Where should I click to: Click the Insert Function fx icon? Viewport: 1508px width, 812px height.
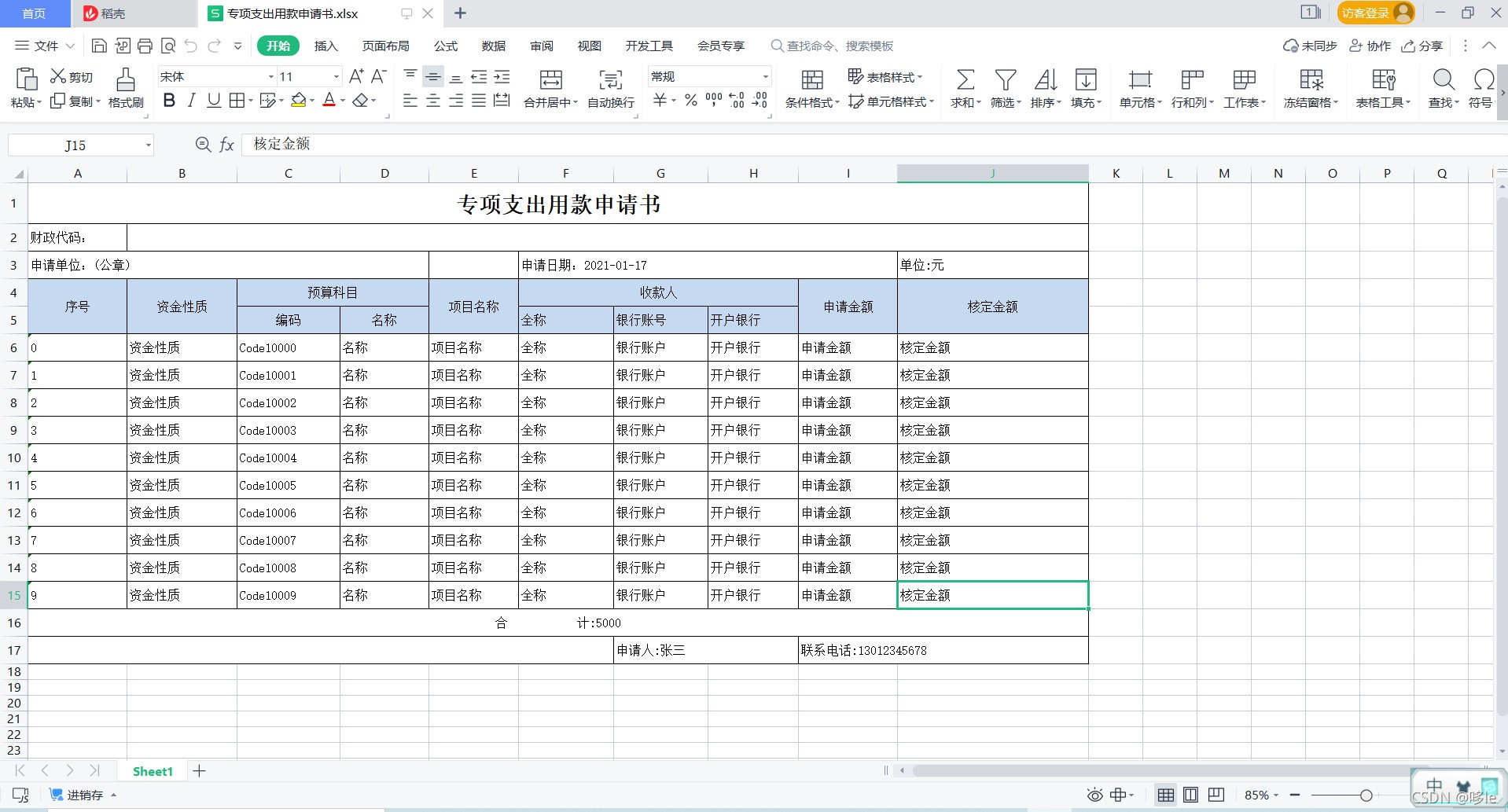coord(227,145)
